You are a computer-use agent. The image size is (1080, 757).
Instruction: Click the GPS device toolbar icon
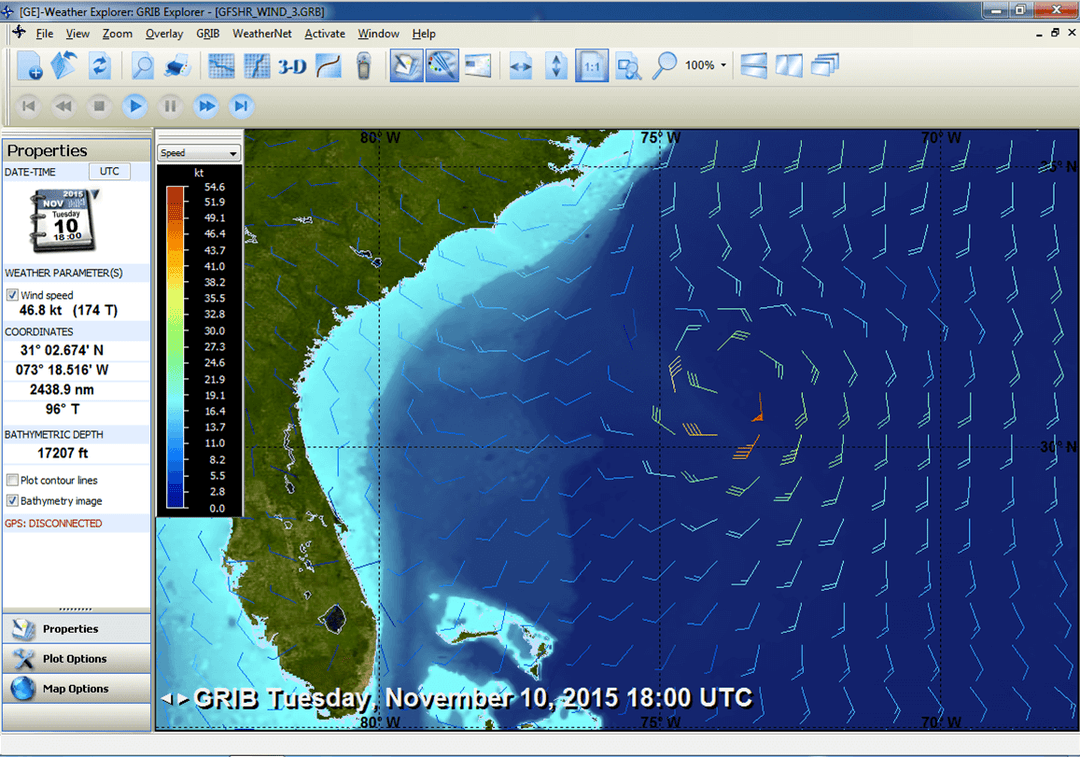[x=364, y=66]
